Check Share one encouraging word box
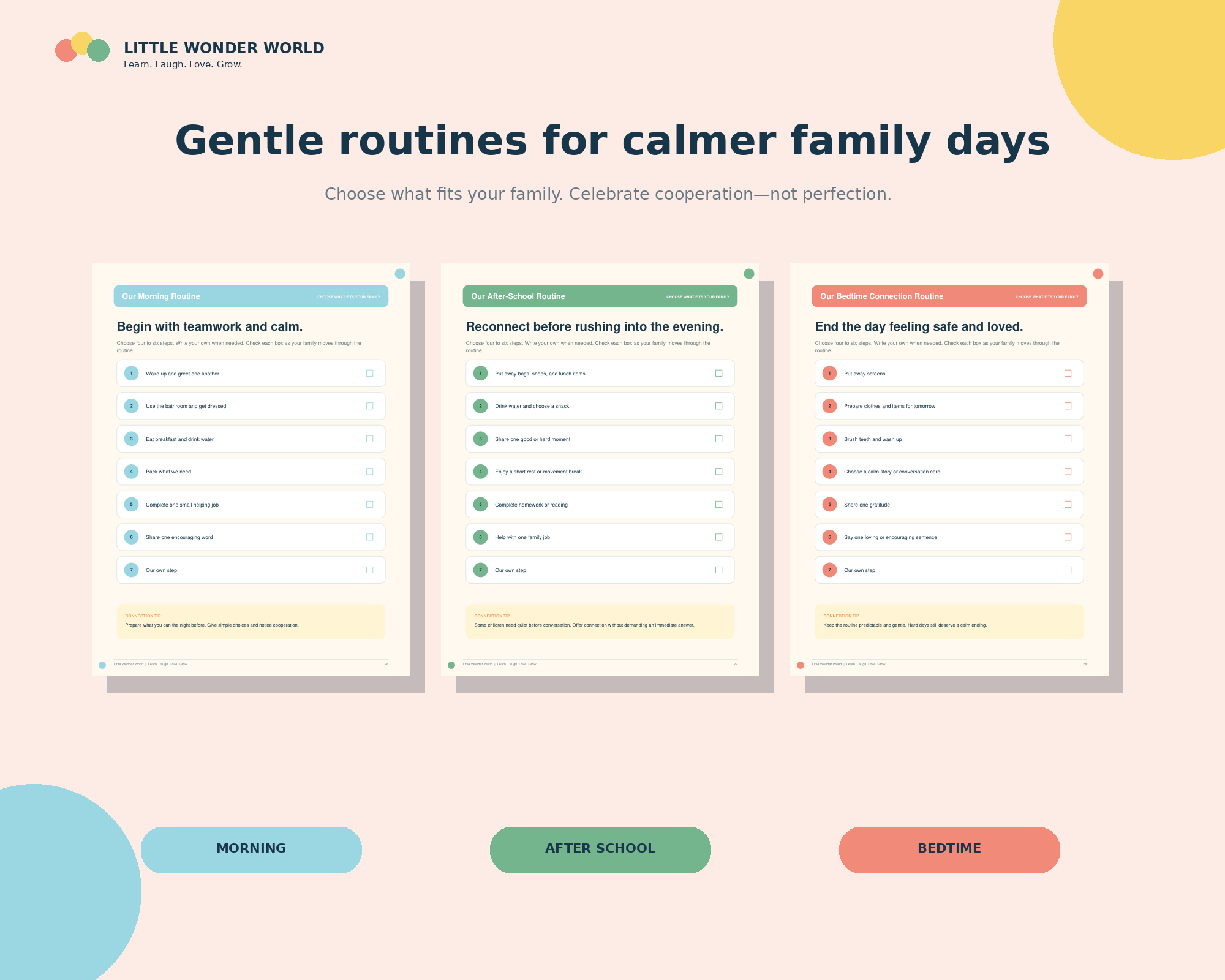 click(369, 537)
